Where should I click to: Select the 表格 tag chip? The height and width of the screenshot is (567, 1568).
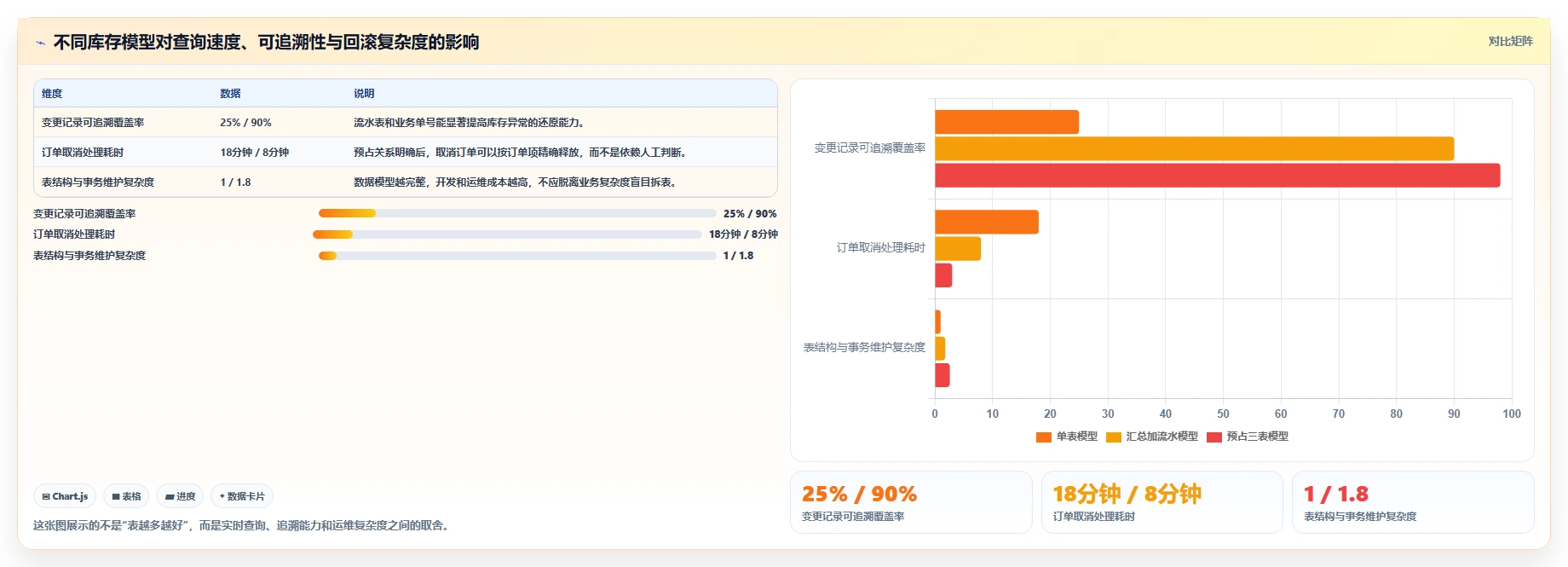point(126,496)
